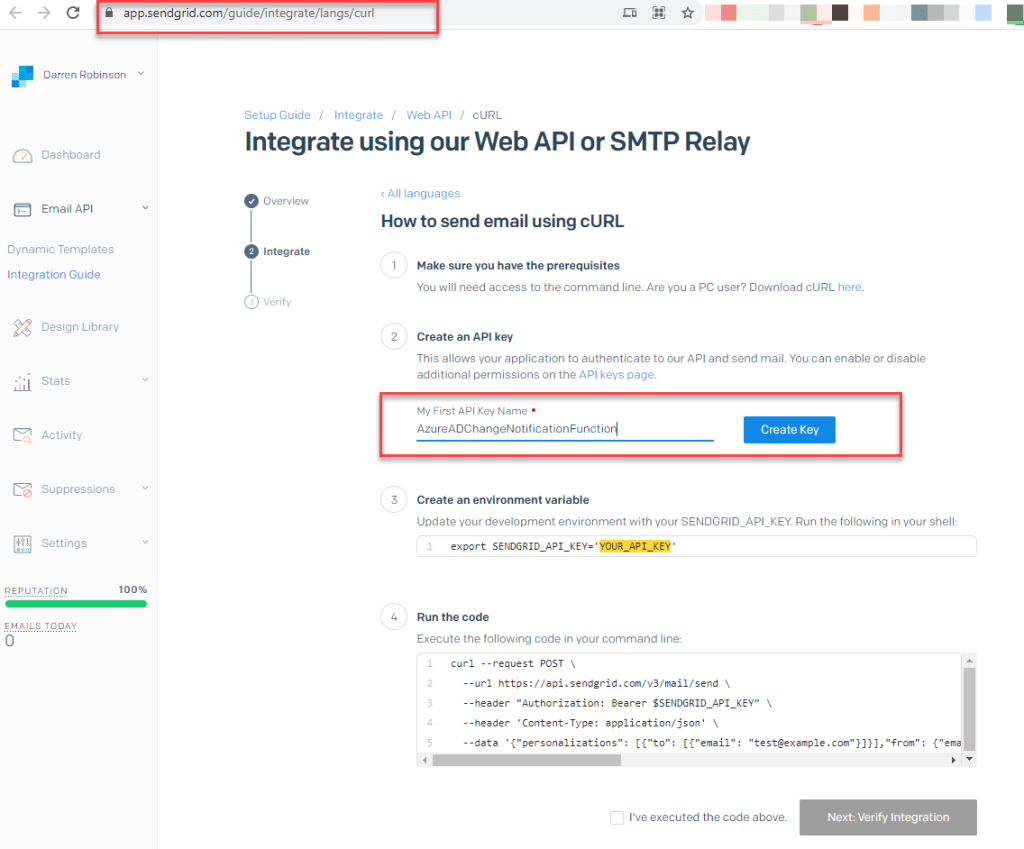Click the Stats chart icon
Image resolution: width=1024 pixels, height=849 pixels.
(22, 381)
